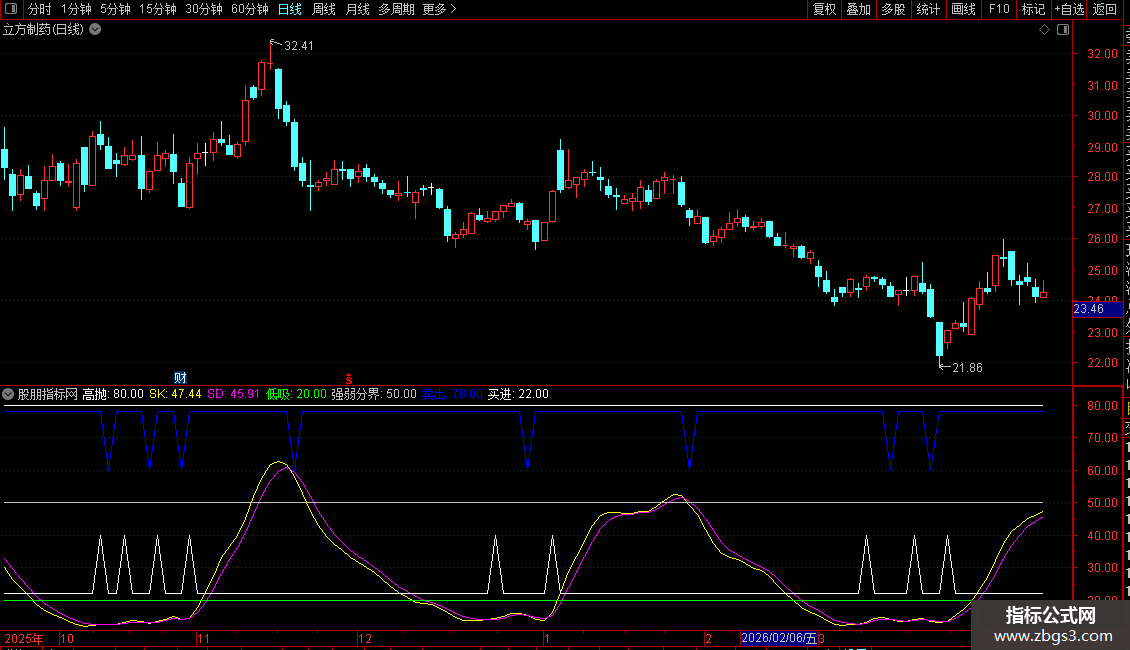Open the 多股 multi-stock view
This screenshot has height=650, width=1130.
click(893, 10)
